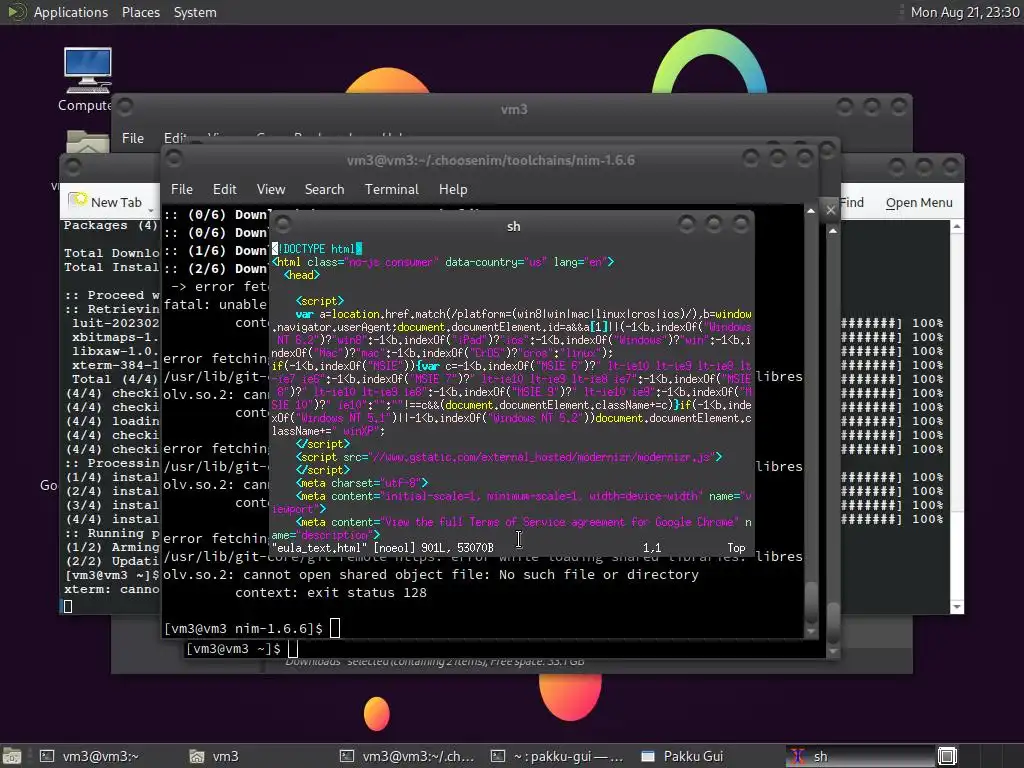Click the folder desktop icon below Computer
The image size is (1024, 768).
click(88, 142)
